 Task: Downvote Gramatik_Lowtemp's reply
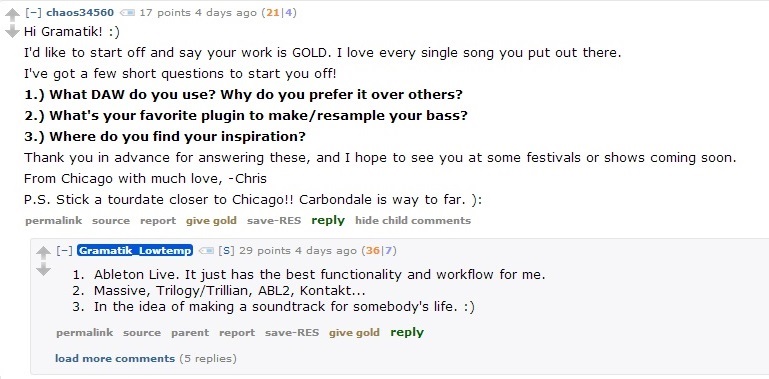tap(43, 269)
